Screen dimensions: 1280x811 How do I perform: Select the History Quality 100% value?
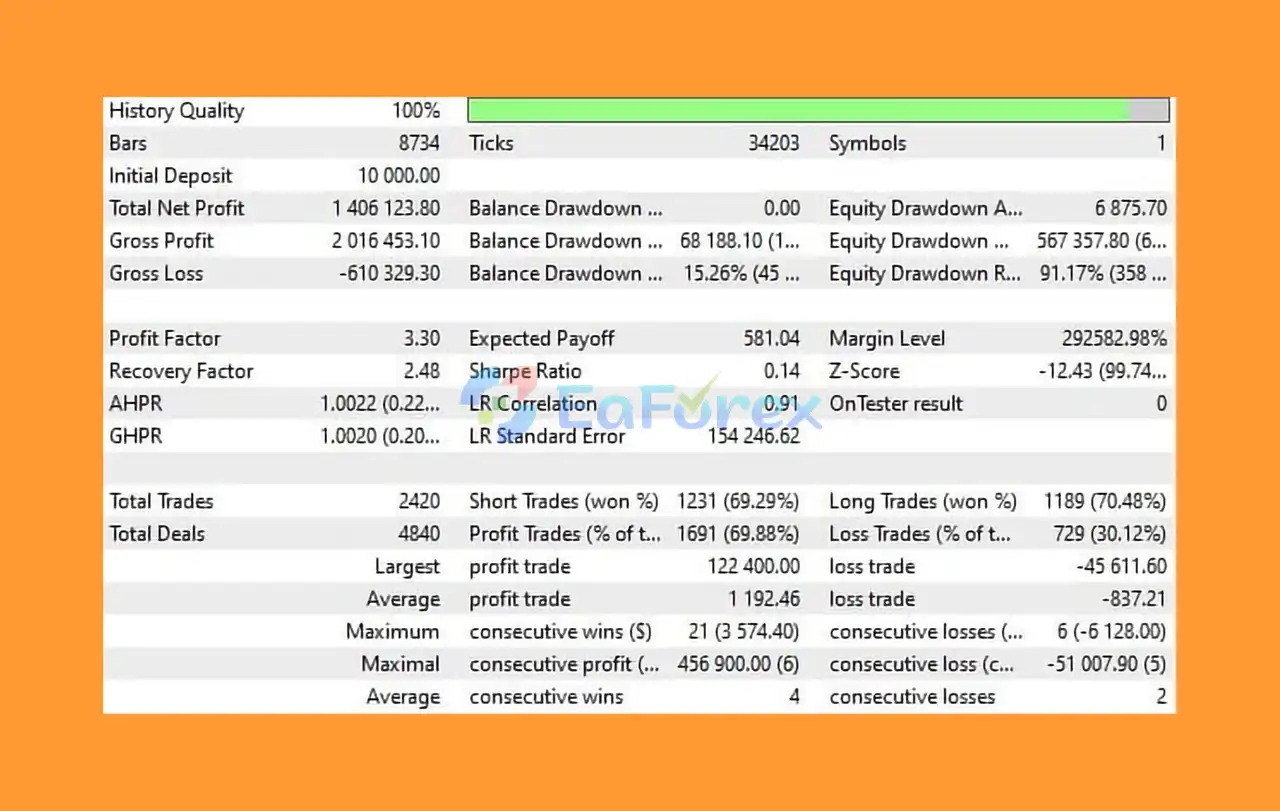click(x=416, y=111)
